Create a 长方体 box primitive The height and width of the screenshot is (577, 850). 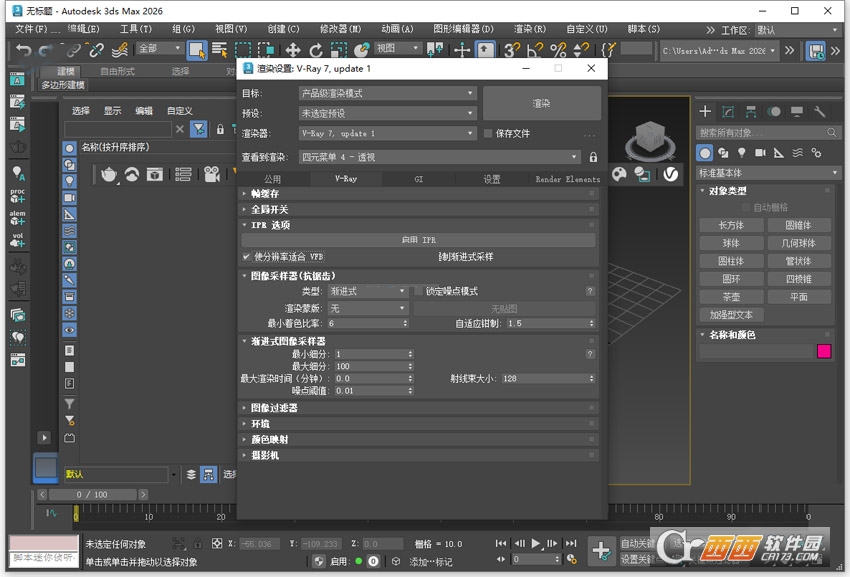pyautogui.click(x=731, y=225)
